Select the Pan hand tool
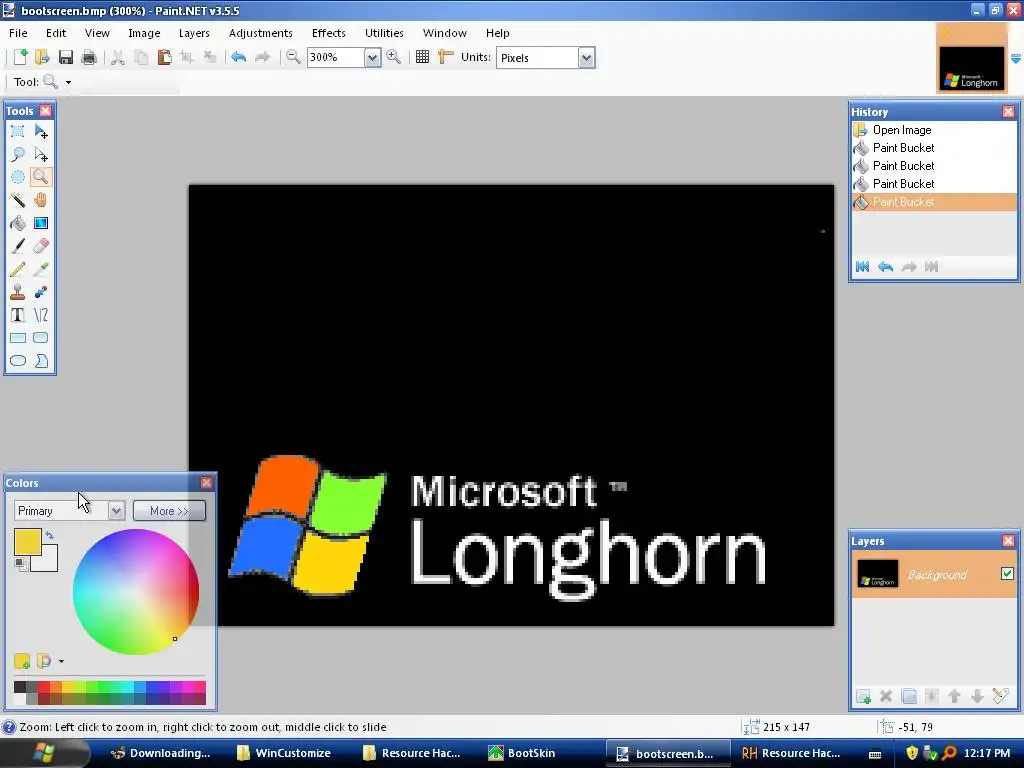The height and width of the screenshot is (768, 1024). 40,200
